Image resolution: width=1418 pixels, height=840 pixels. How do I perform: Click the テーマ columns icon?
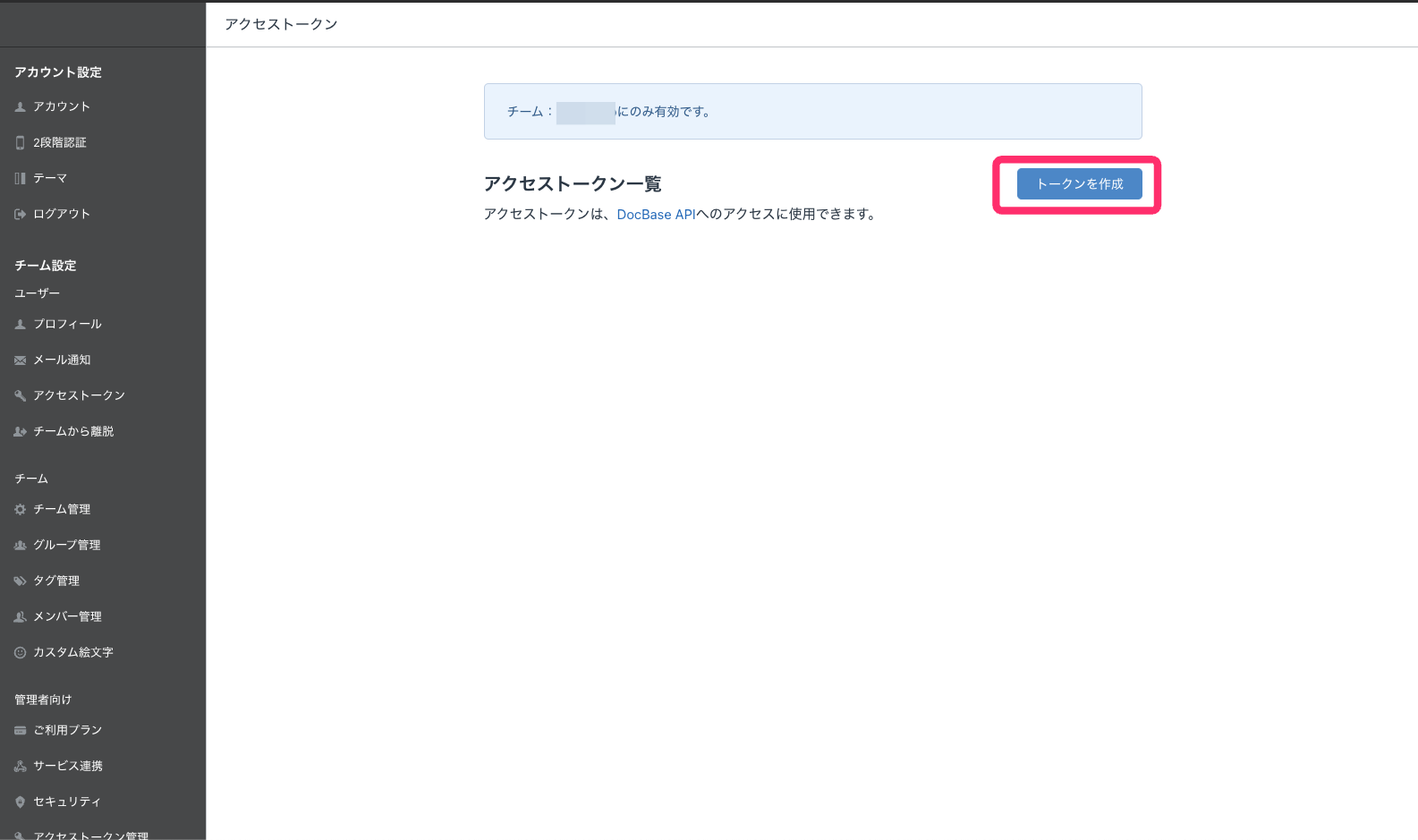click(x=20, y=178)
